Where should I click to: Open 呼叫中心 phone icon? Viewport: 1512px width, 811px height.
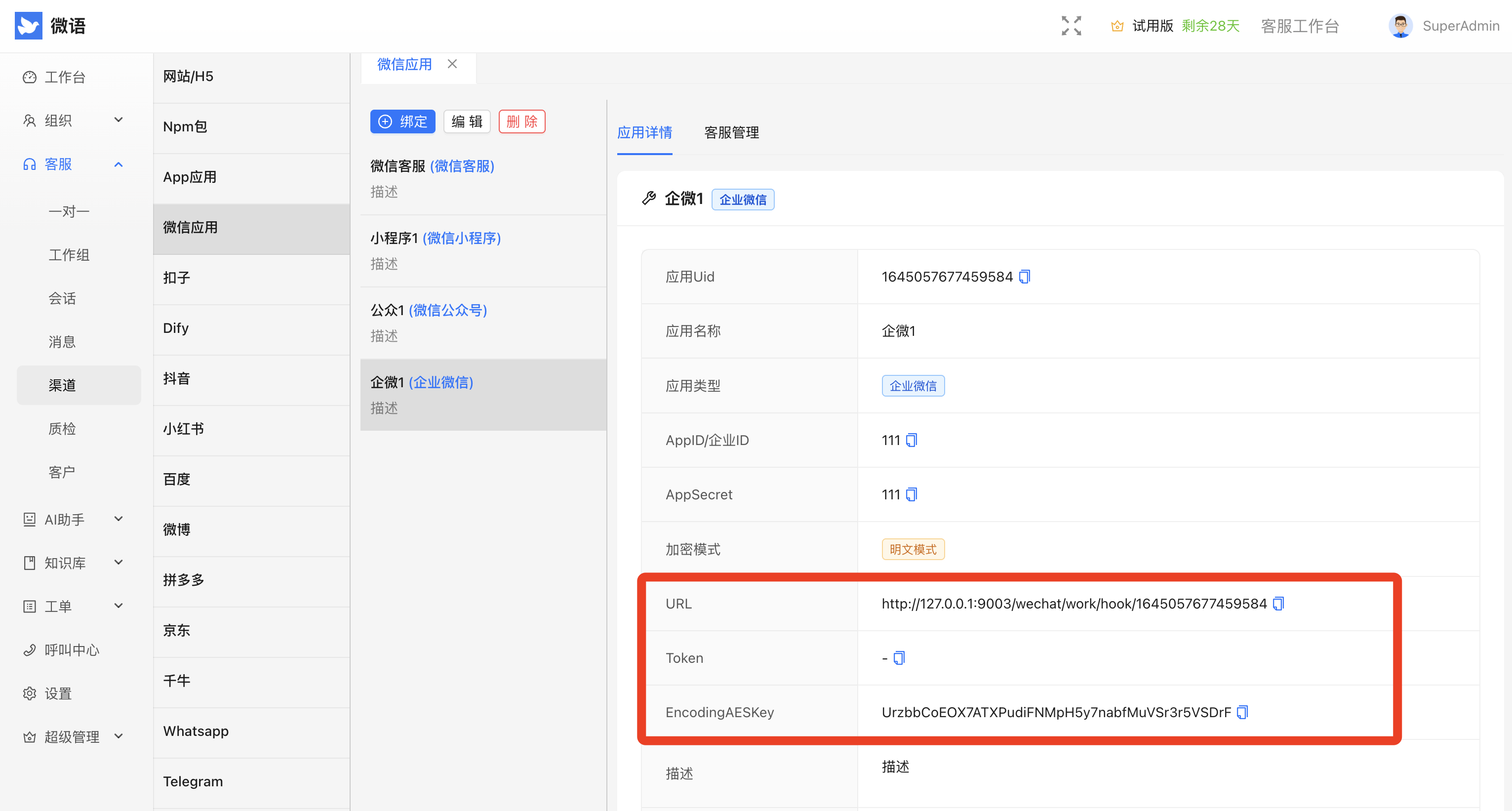(29, 649)
